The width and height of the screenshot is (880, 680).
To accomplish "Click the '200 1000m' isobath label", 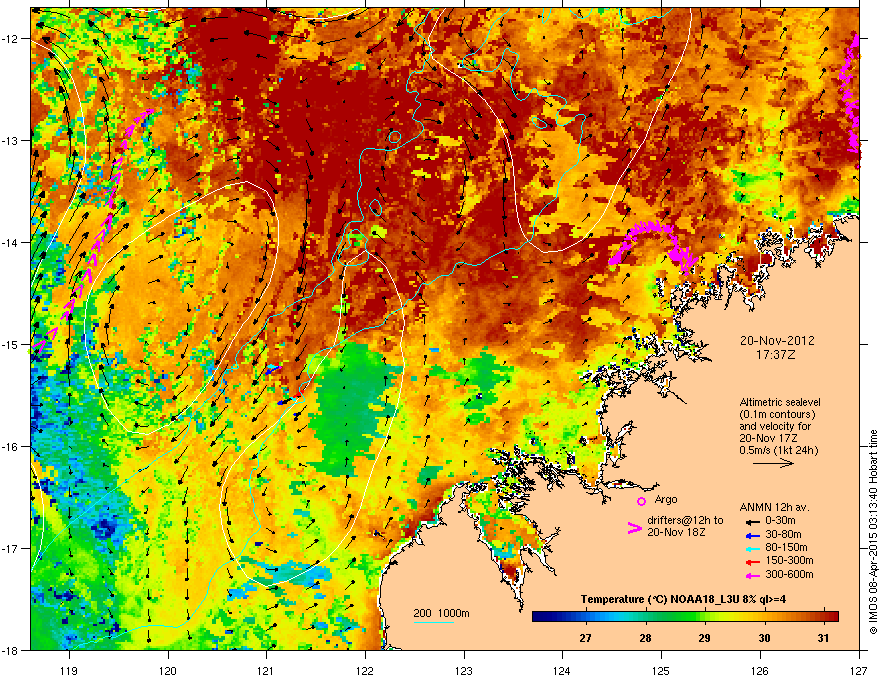I will (441, 613).
